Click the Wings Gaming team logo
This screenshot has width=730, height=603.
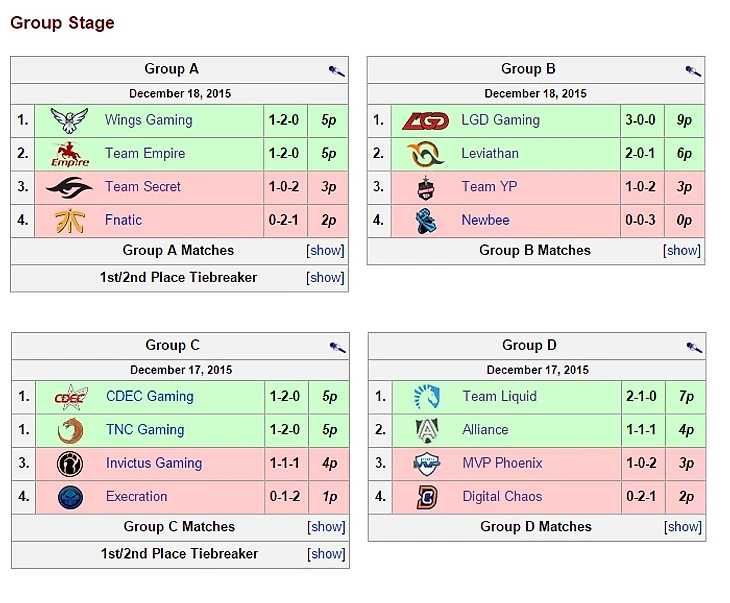click(69, 121)
